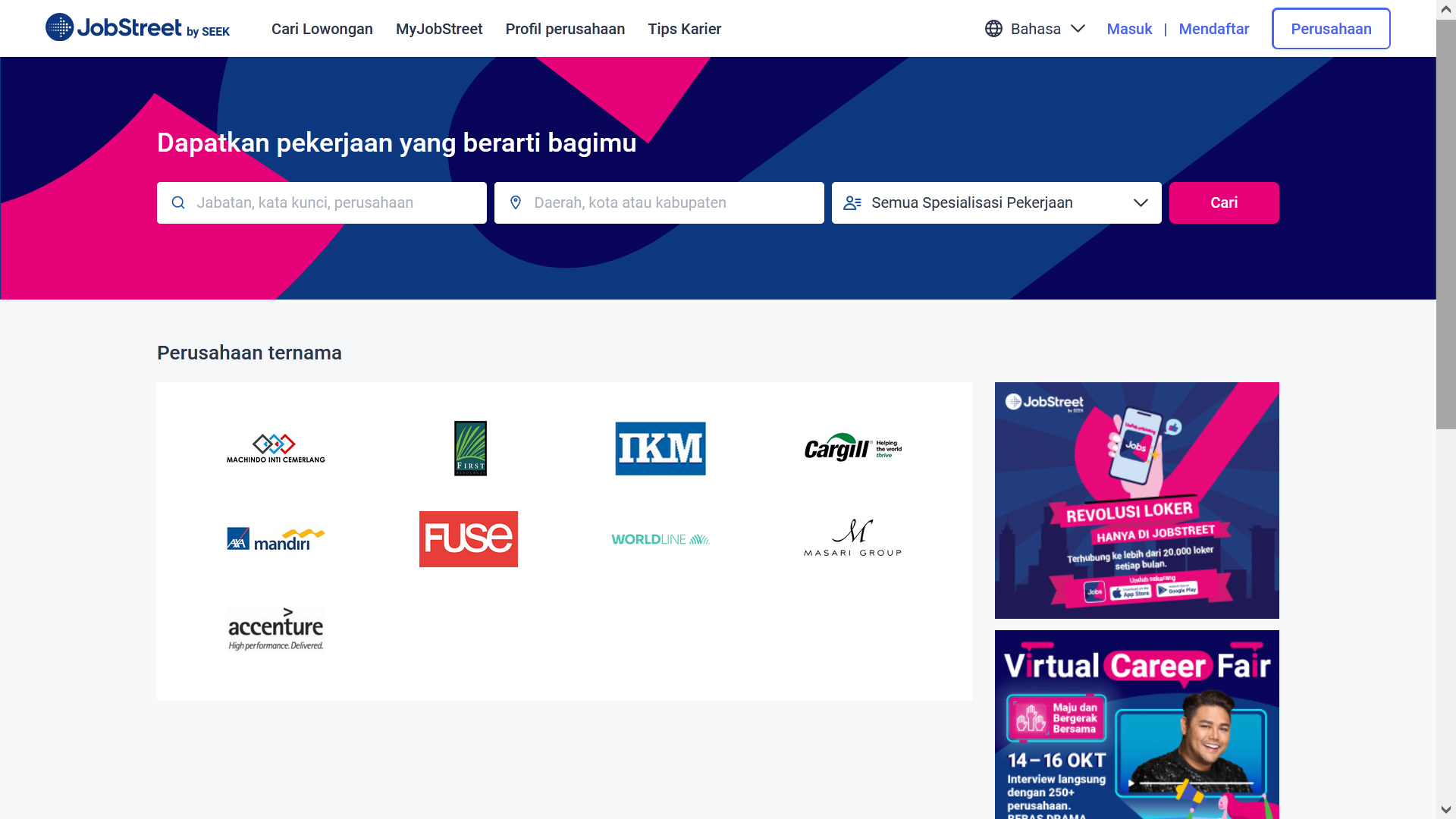This screenshot has width=1456, height=819.
Task: Open Worldline company logo
Action: (x=661, y=539)
